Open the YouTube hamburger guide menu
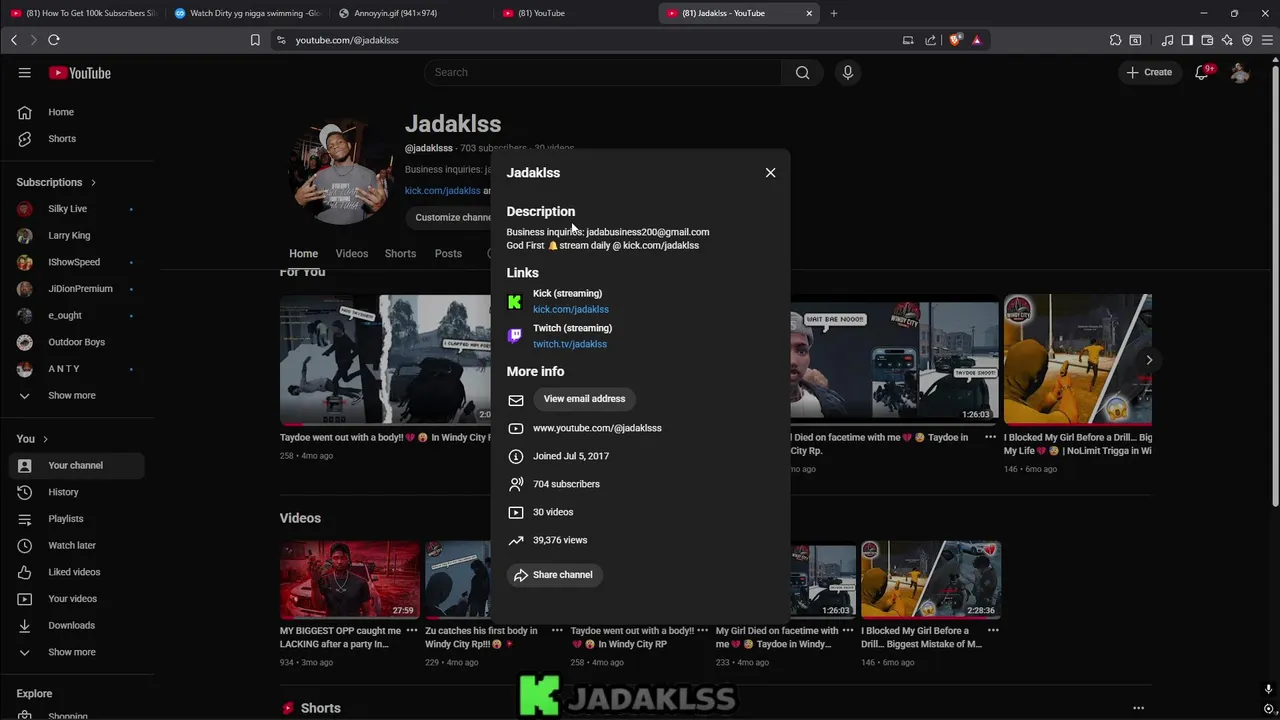Screen dimensions: 1280x720 [24, 73]
